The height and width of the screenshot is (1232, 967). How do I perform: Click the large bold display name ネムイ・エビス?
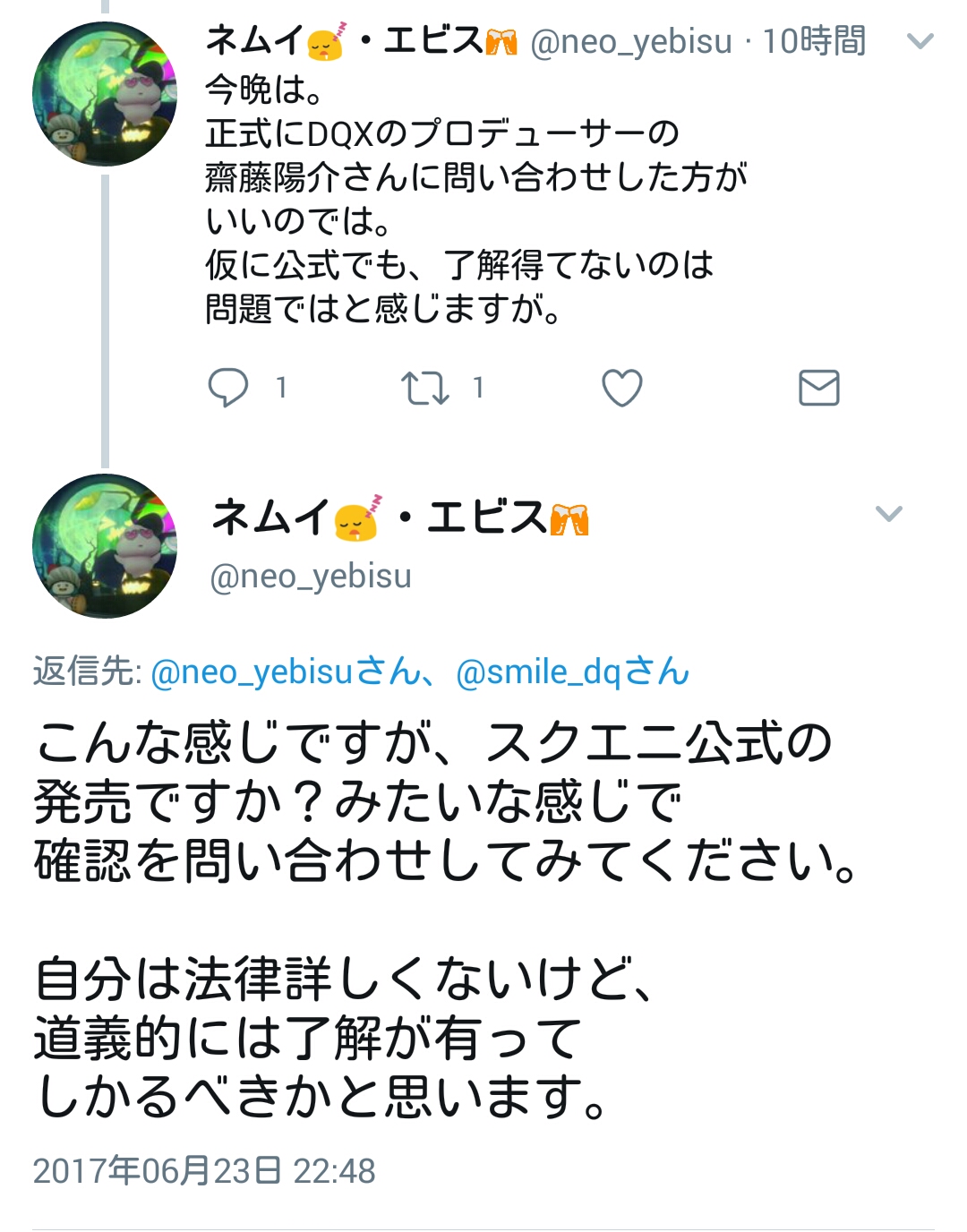point(399,518)
